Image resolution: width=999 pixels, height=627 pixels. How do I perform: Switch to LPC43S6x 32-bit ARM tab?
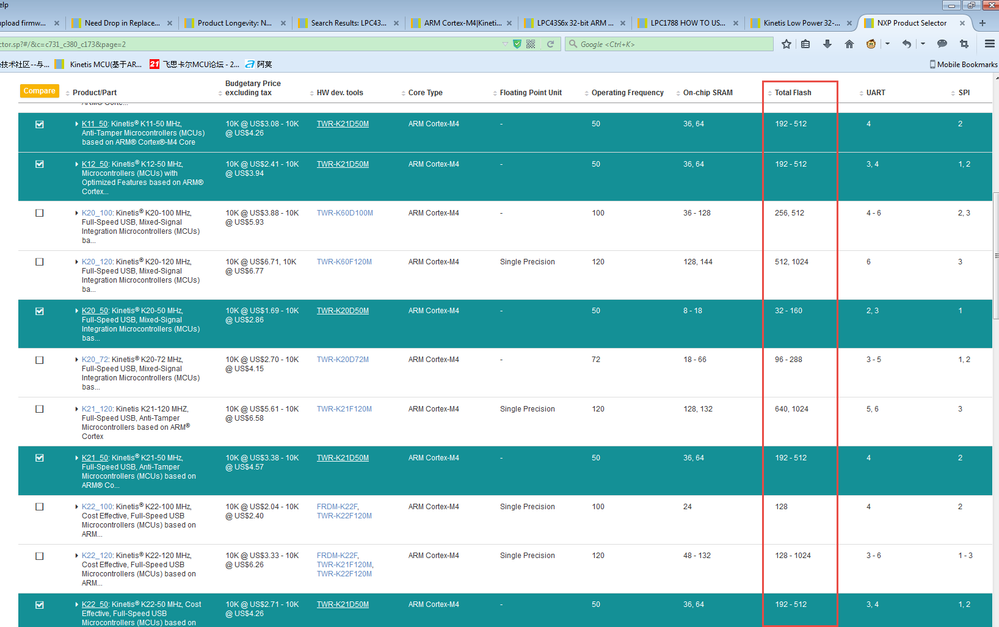point(574,23)
